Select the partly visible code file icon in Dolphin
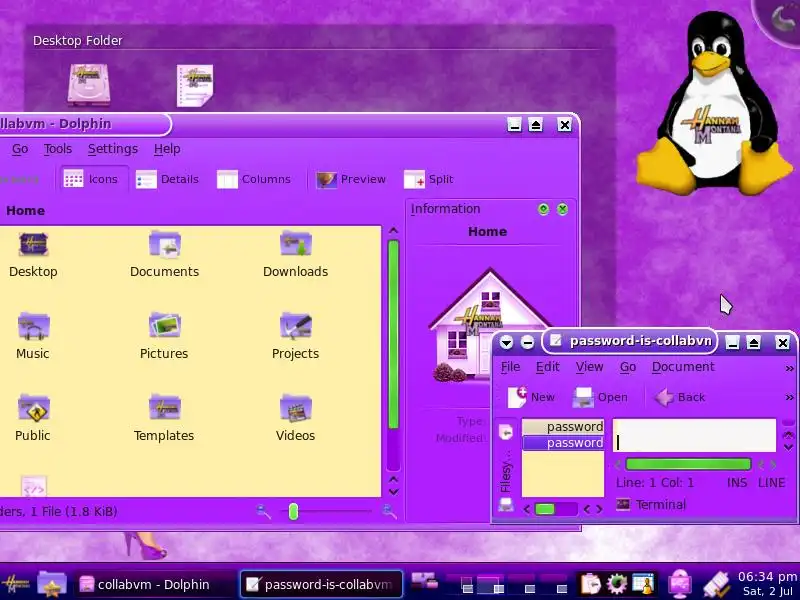The height and width of the screenshot is (600, 800). (x=34, y=486)
